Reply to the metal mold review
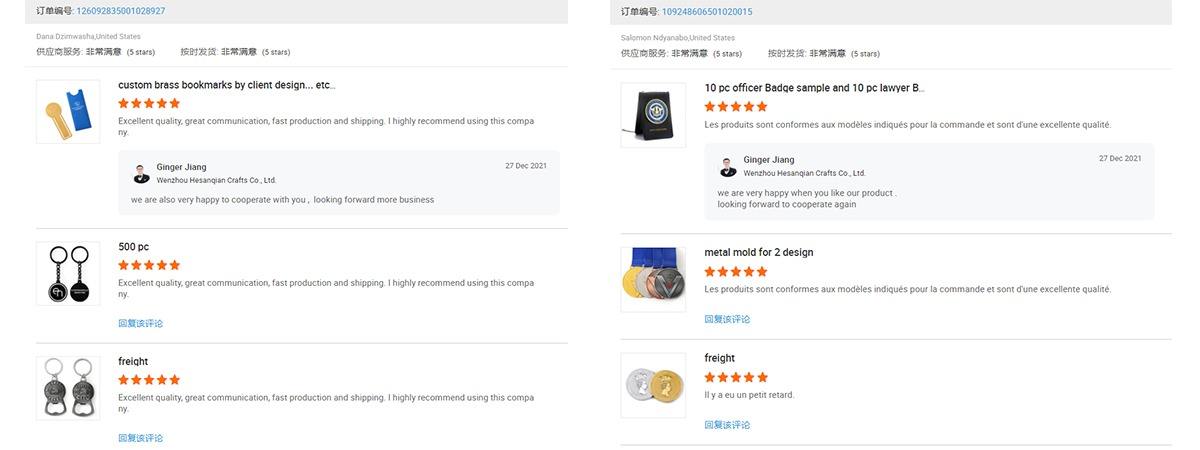The width and height of the screenshot is (1200, 450). pyautogui.click(x=727, y=319)
